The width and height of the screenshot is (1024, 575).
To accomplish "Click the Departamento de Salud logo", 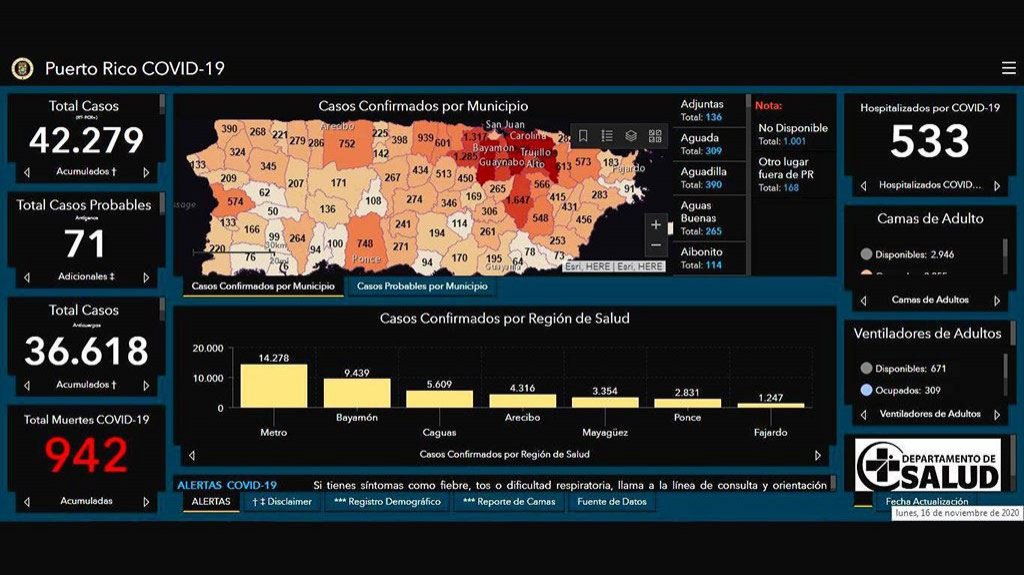I will tap(927, 465).
